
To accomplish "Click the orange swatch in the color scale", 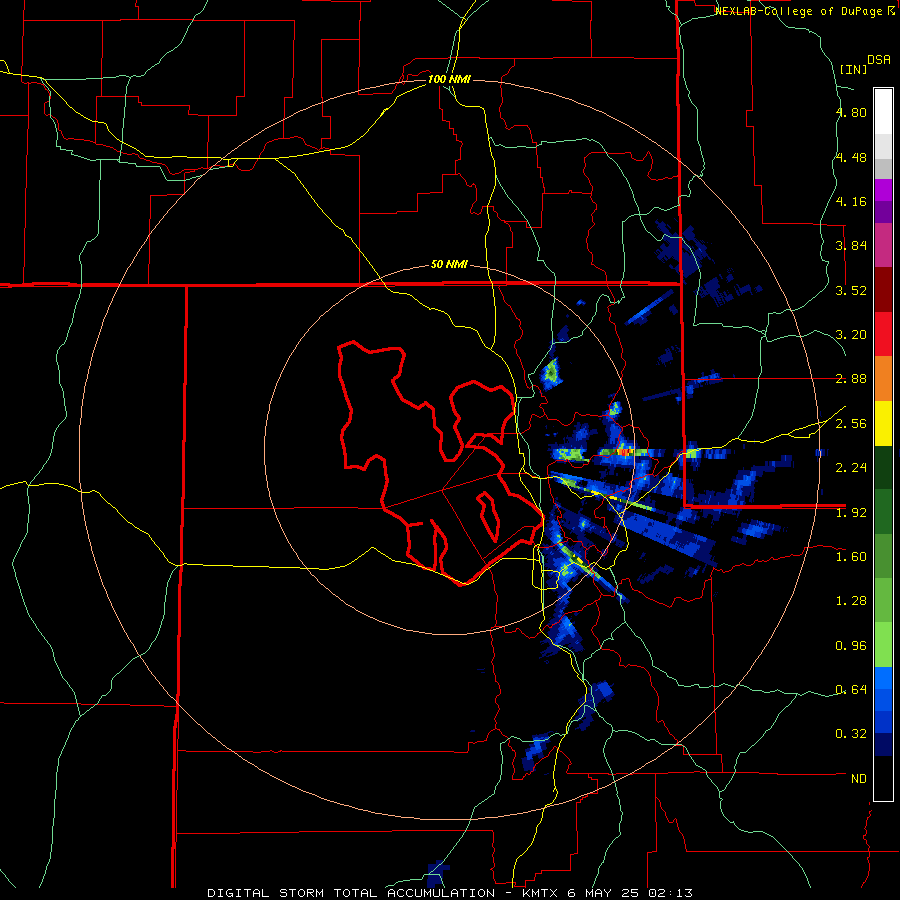I will pyautogui.click(x=883, y=379).
